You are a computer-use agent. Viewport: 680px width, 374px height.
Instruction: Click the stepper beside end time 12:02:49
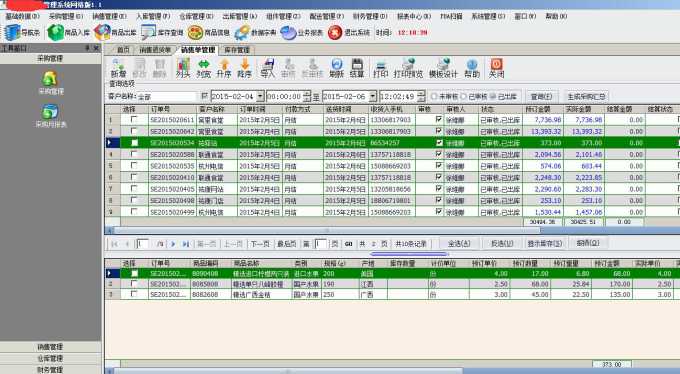(x=420, y=96)
